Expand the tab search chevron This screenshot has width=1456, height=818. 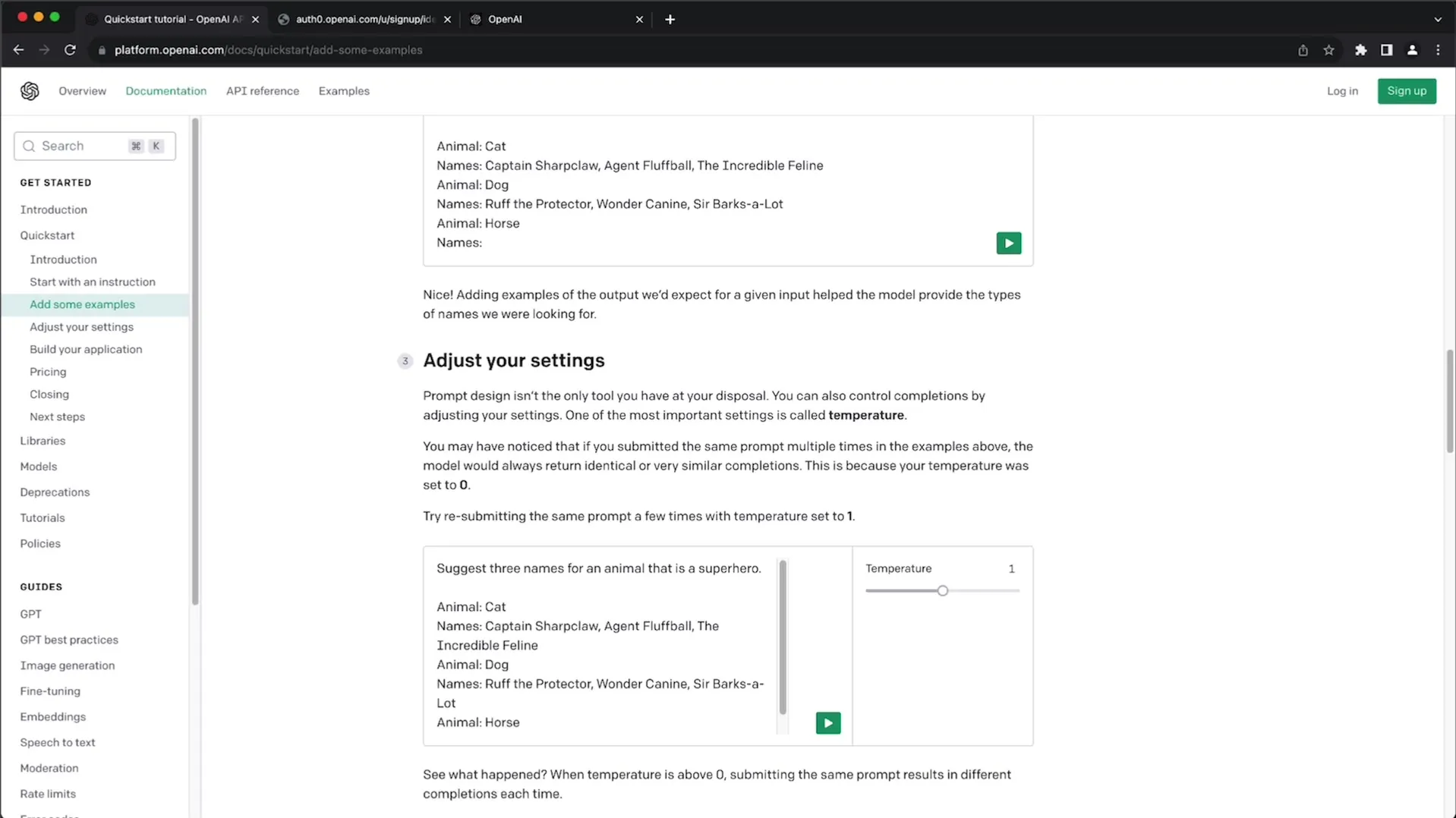tap(1437, 20)
